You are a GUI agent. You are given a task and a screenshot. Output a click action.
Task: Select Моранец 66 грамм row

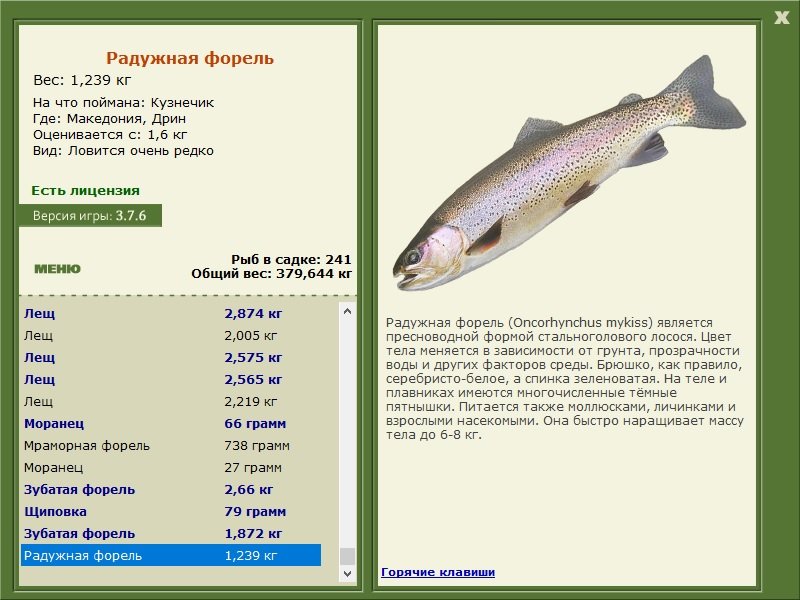coord(171,423)
